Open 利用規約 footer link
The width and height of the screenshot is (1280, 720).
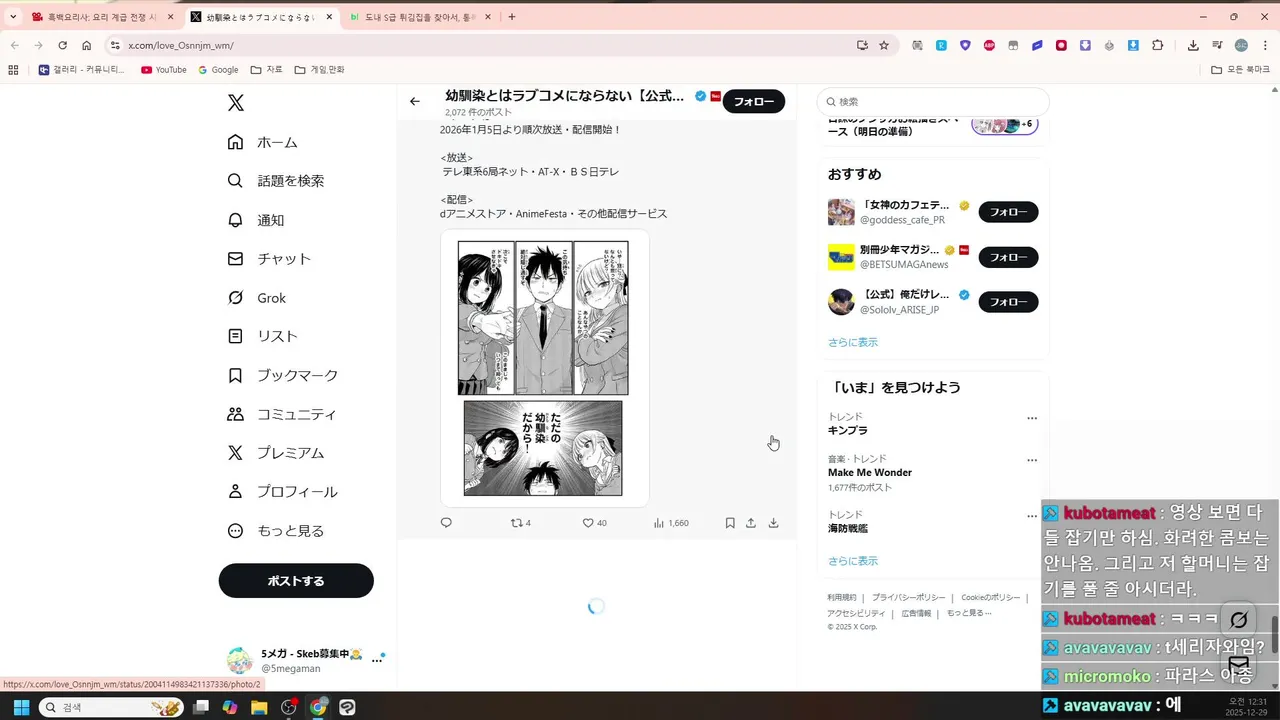(x=842, y=598)
